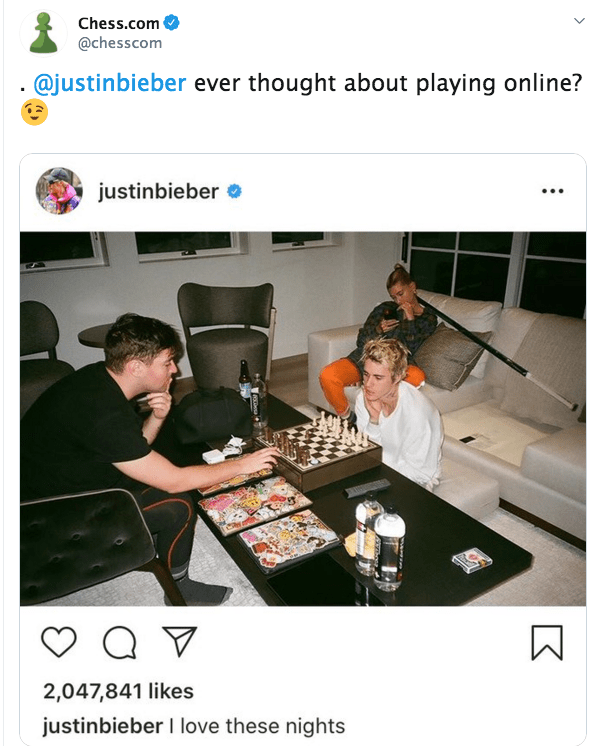Image resolution: width=594 pixels, height=746 pixels.
Task: Click the Chess.com display name
Action: click(x=118, y=23)
